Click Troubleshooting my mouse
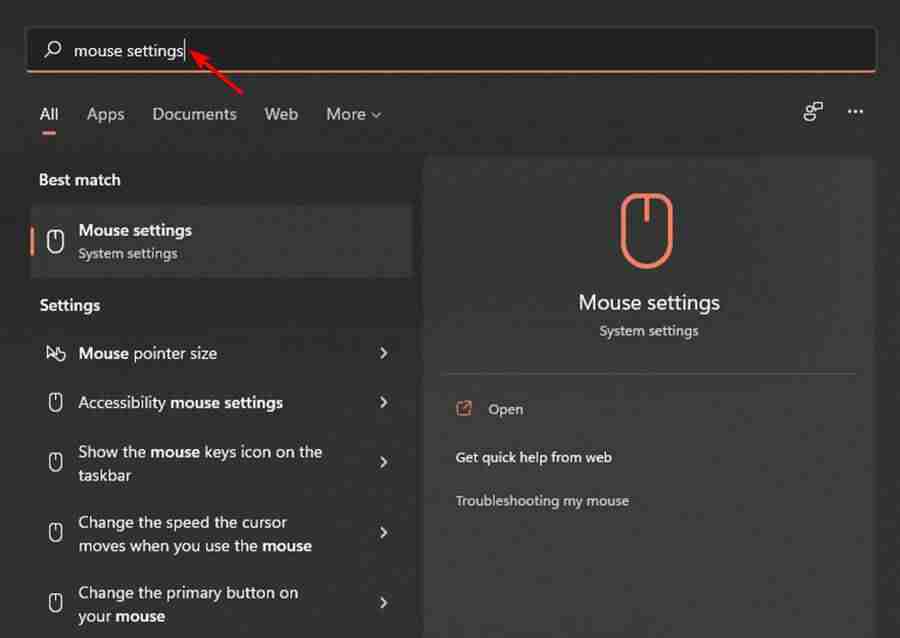This screenshot has width=900, height=638. [x=542, y=500]
